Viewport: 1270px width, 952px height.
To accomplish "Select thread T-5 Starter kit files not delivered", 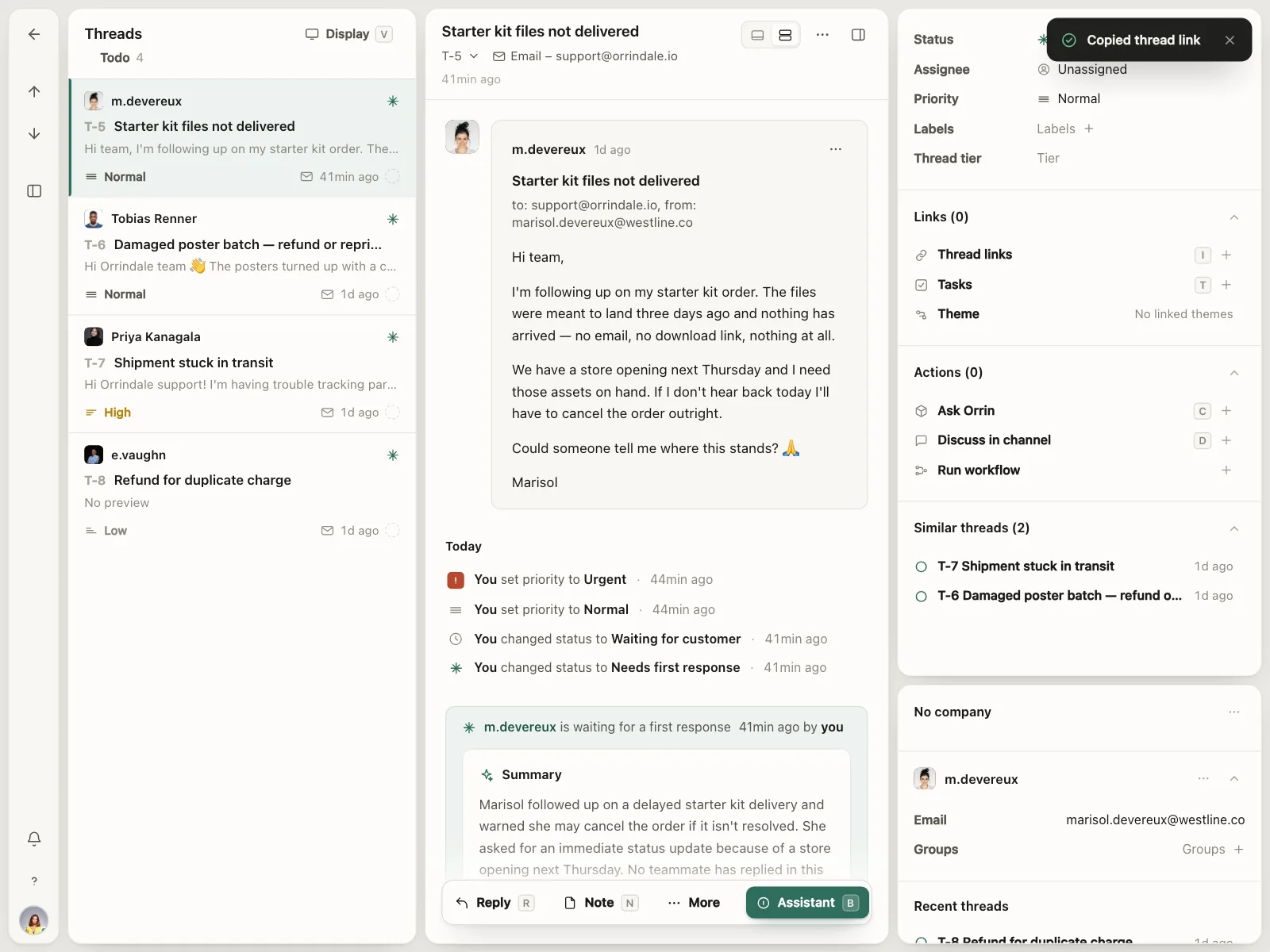I will coord(242,138).
